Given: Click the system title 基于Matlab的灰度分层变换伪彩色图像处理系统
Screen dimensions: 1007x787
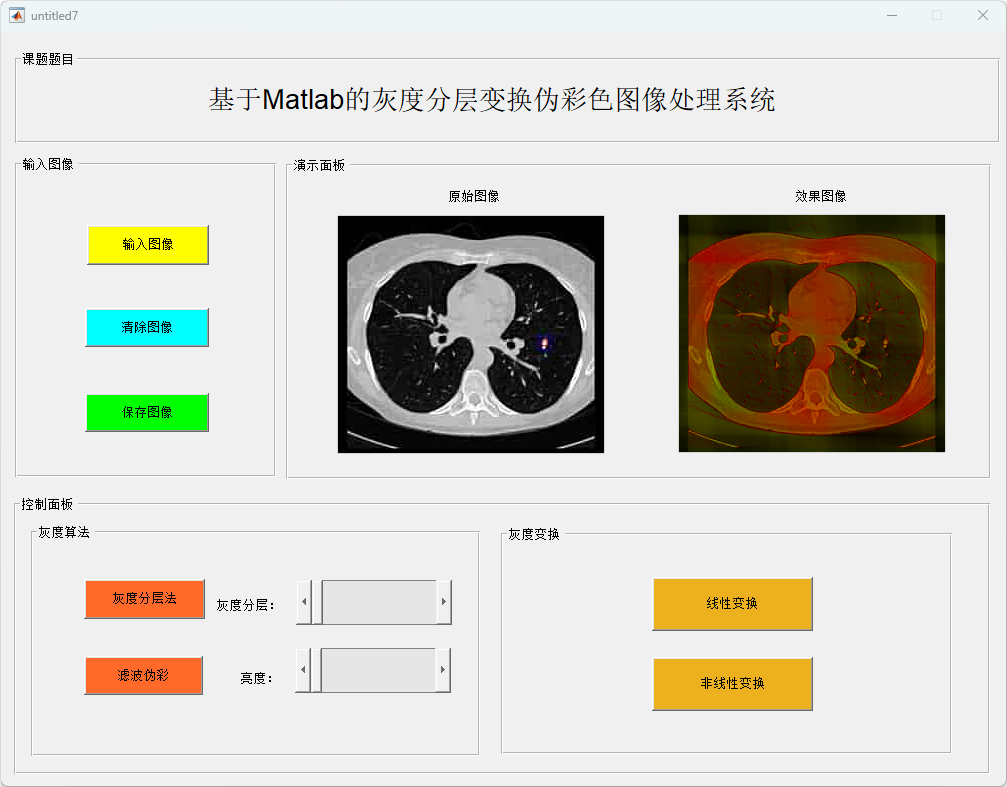Looking at the screenshot, I should tap(492, 100).
